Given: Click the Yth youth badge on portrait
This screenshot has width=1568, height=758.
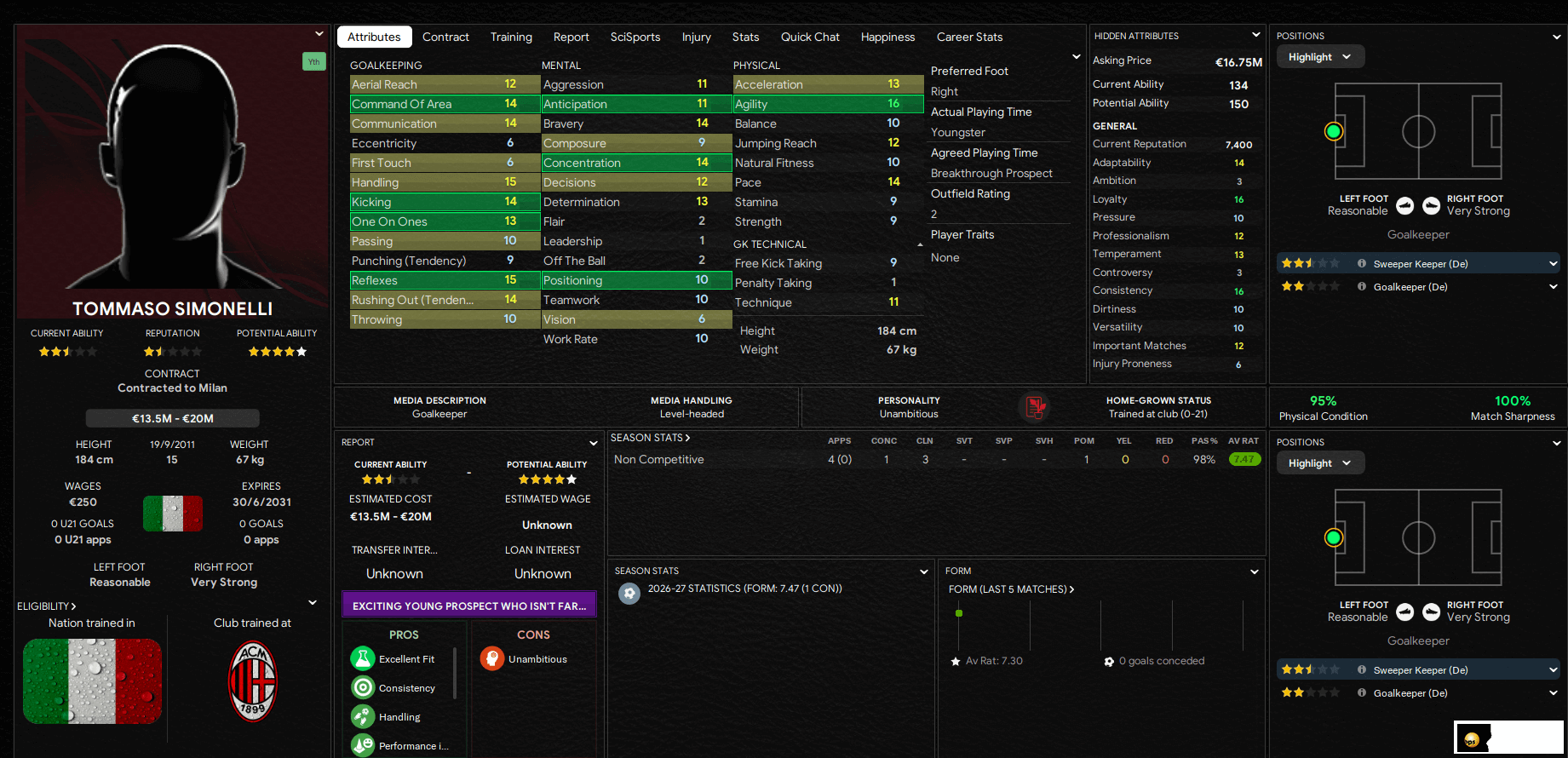Looking at the screenshot, I should 313,61.
